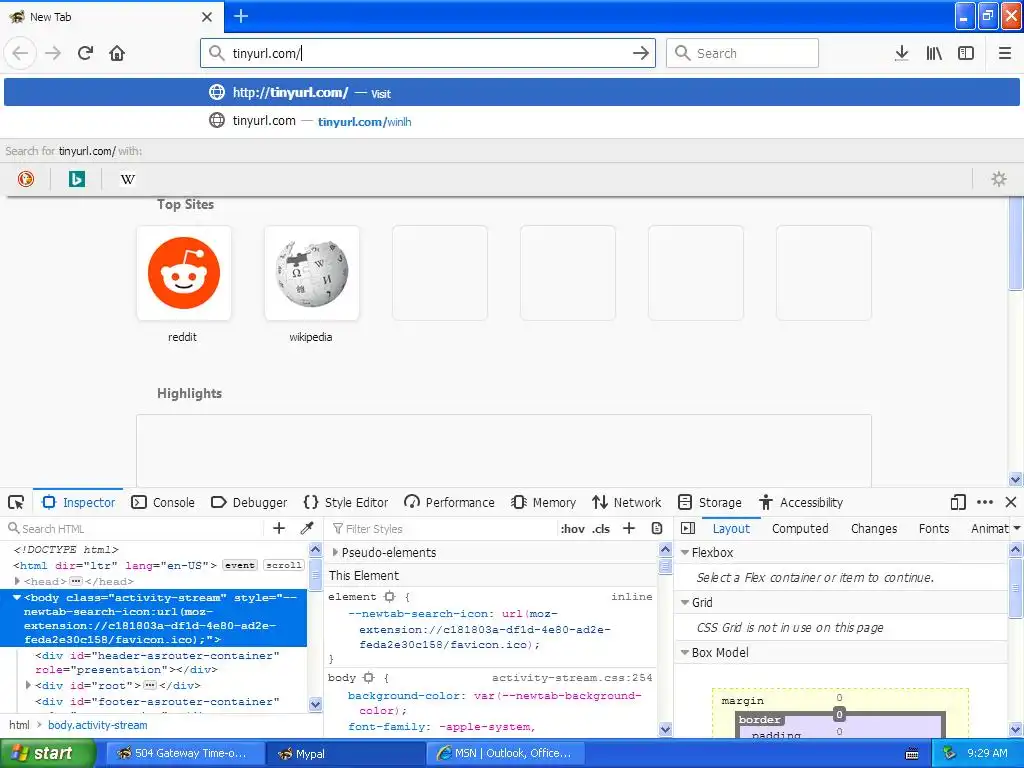The image size is (1024, 768).
Task: Open the Downloads panel
Action: pos(901,53)
